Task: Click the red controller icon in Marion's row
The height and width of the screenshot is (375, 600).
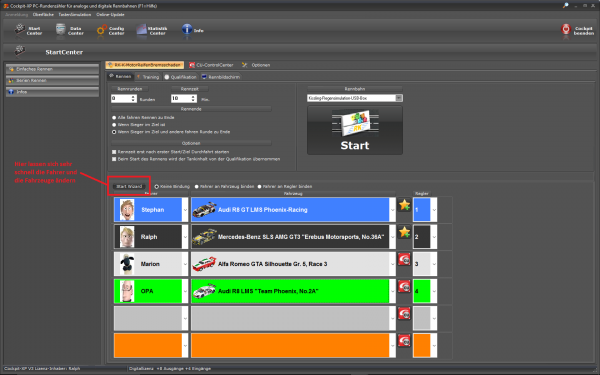Action: pyautogui.click(x=404, y=259)
